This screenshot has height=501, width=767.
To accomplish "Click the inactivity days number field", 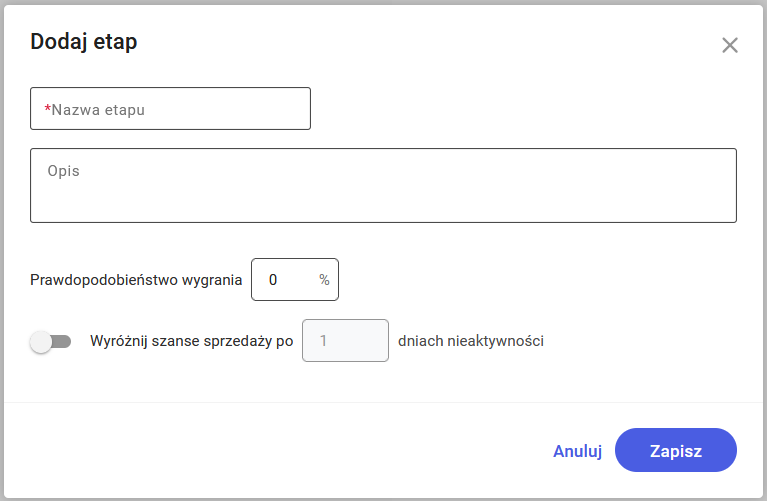I will [x=345, y=341].
